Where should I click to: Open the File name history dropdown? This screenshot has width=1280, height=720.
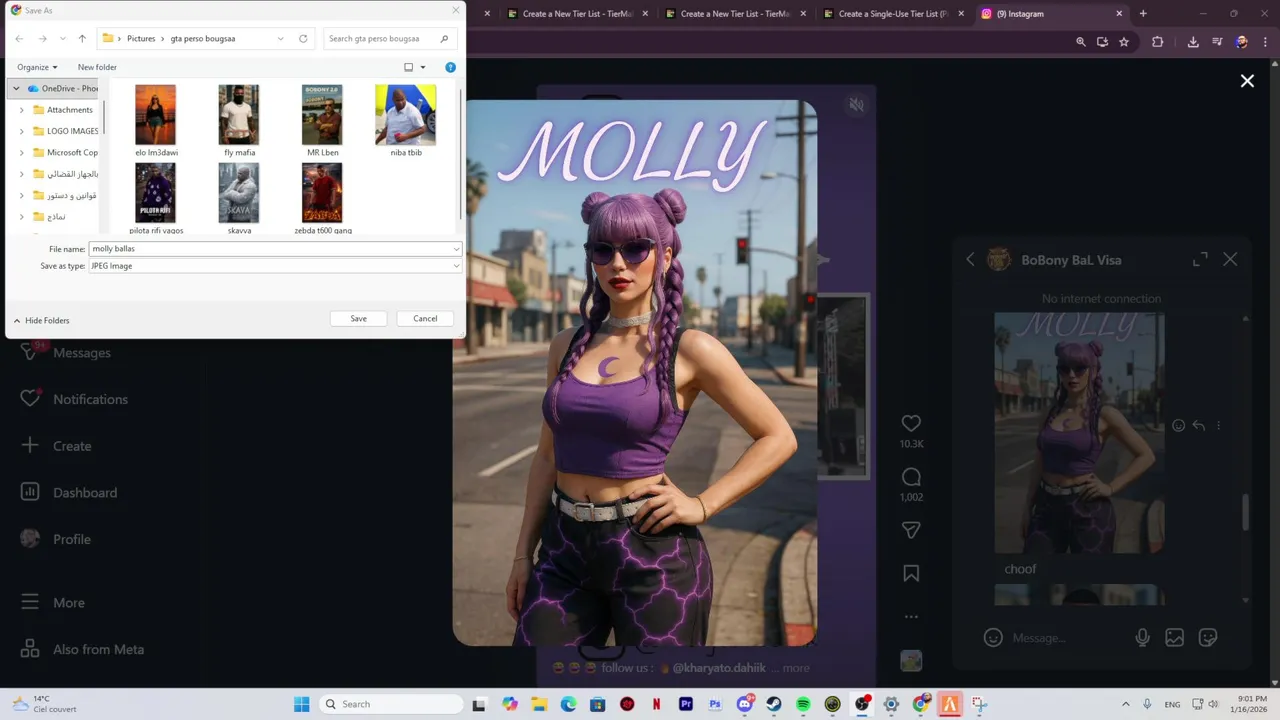[x=456, y=249]
